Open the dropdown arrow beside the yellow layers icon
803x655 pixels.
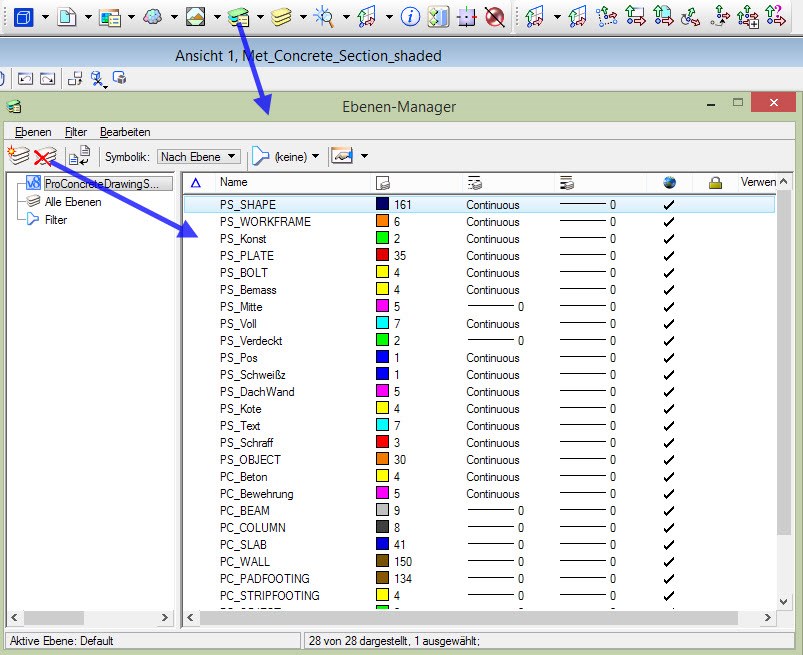[303, 17]
